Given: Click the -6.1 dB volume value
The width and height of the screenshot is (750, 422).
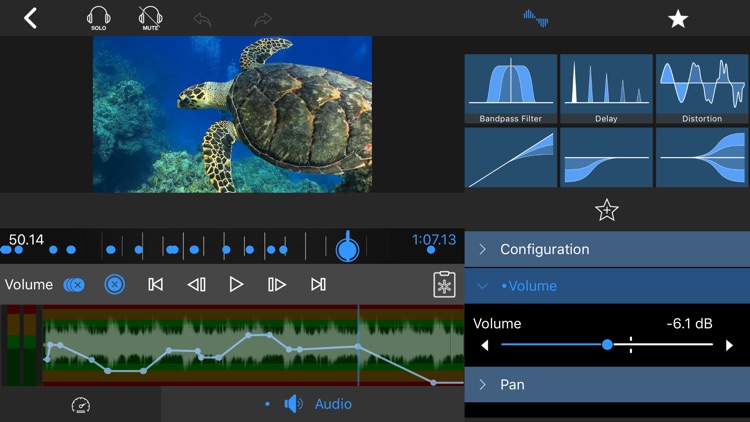Looking at the screenshot, I should (689, 324).
